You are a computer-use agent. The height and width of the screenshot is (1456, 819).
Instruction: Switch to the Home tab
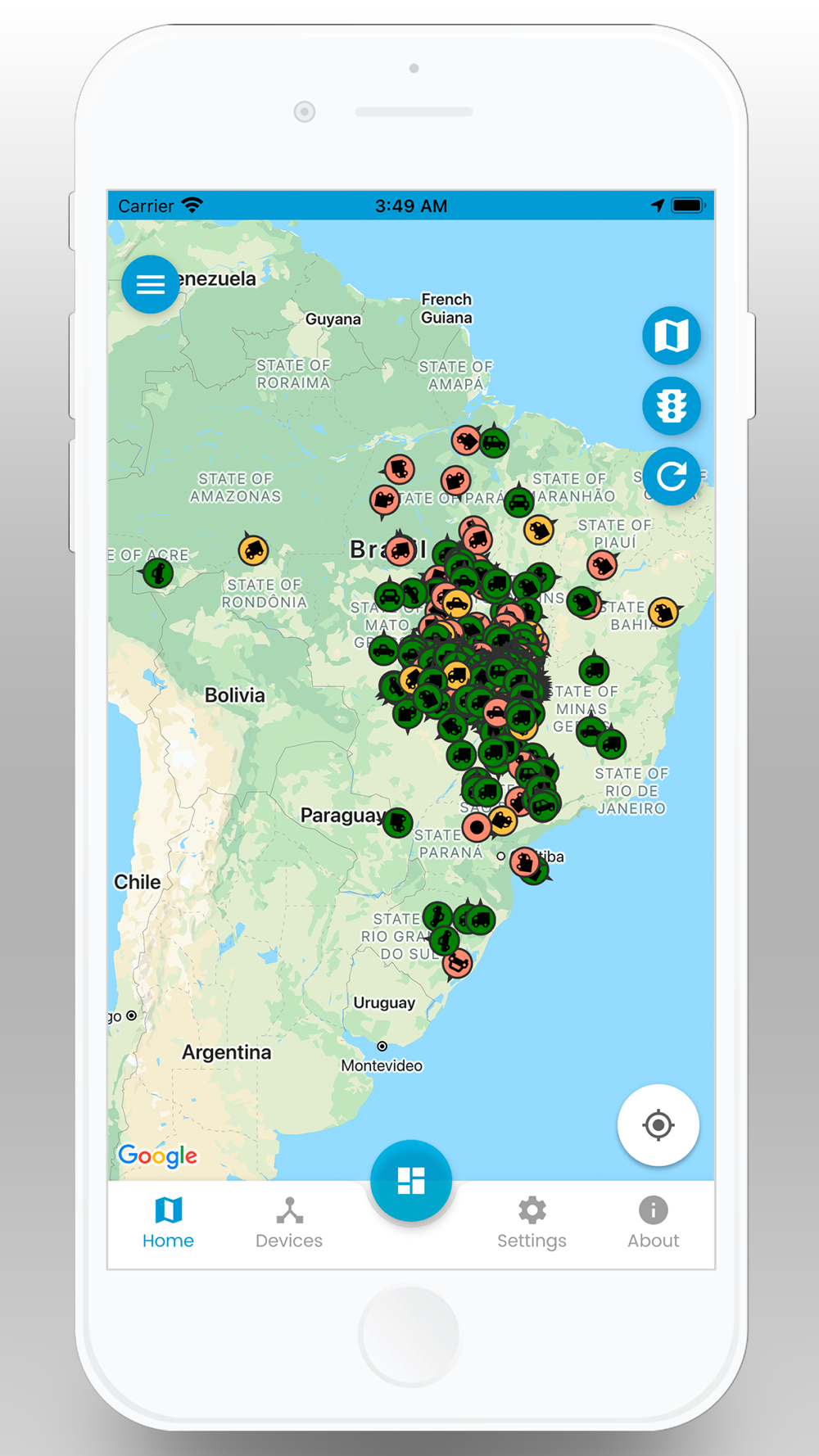coord(168,1223)
